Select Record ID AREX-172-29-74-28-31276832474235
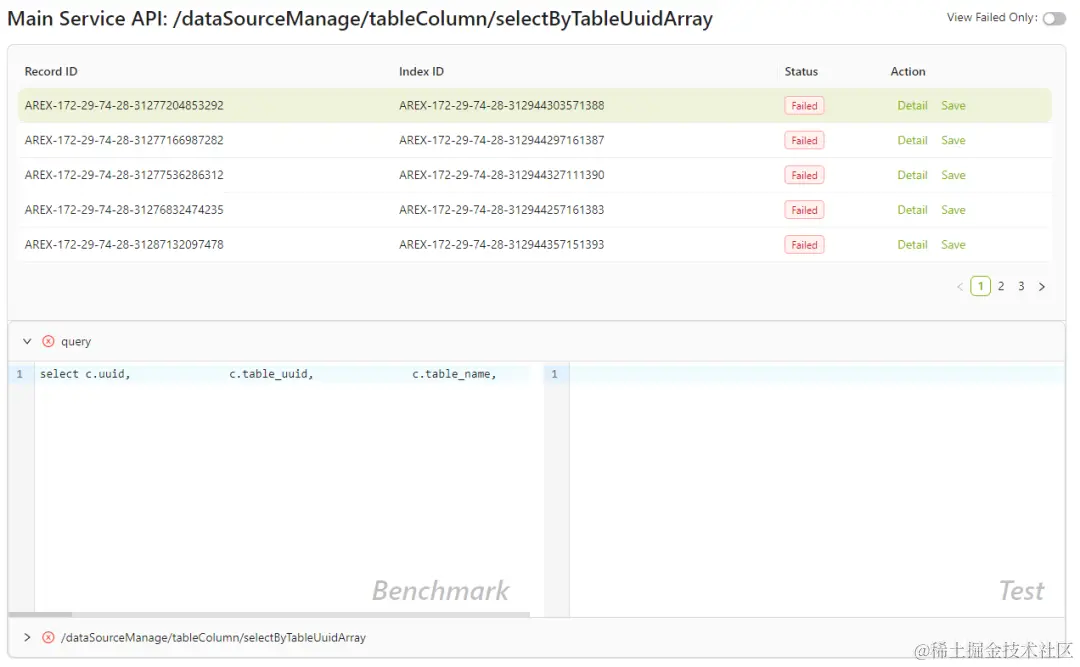 point(124,209)
